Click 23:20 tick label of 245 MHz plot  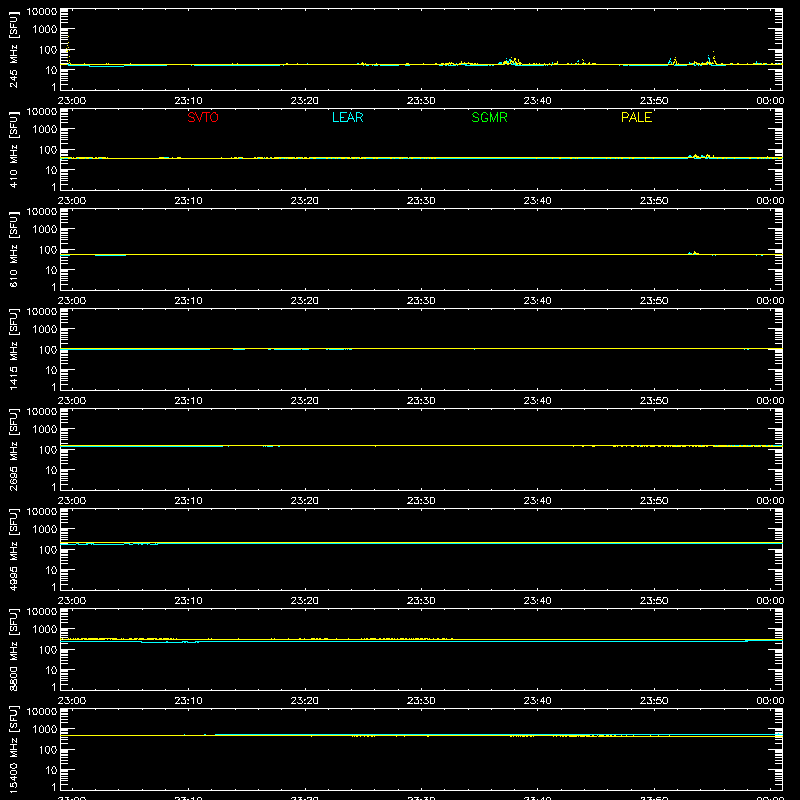305,101
